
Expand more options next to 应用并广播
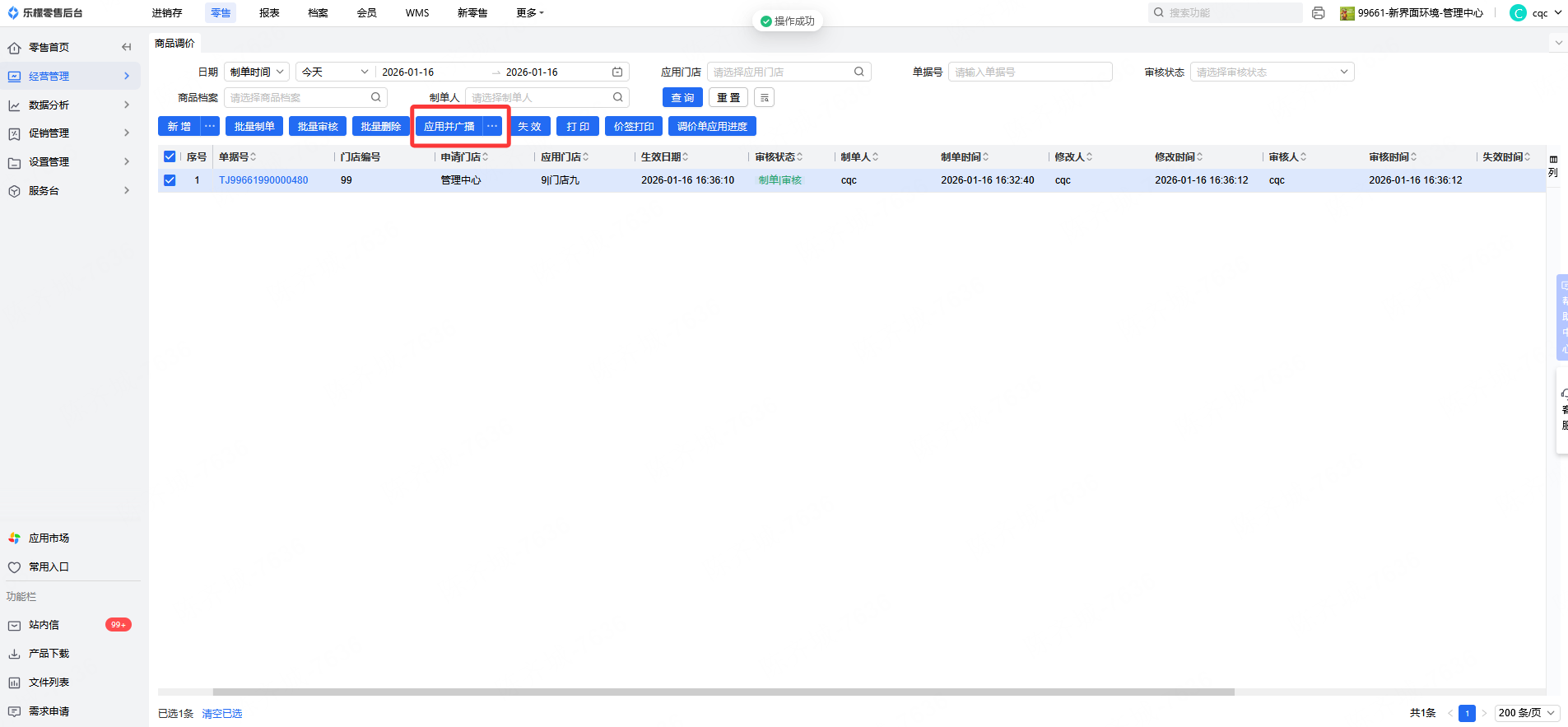(x=492, y=127)
